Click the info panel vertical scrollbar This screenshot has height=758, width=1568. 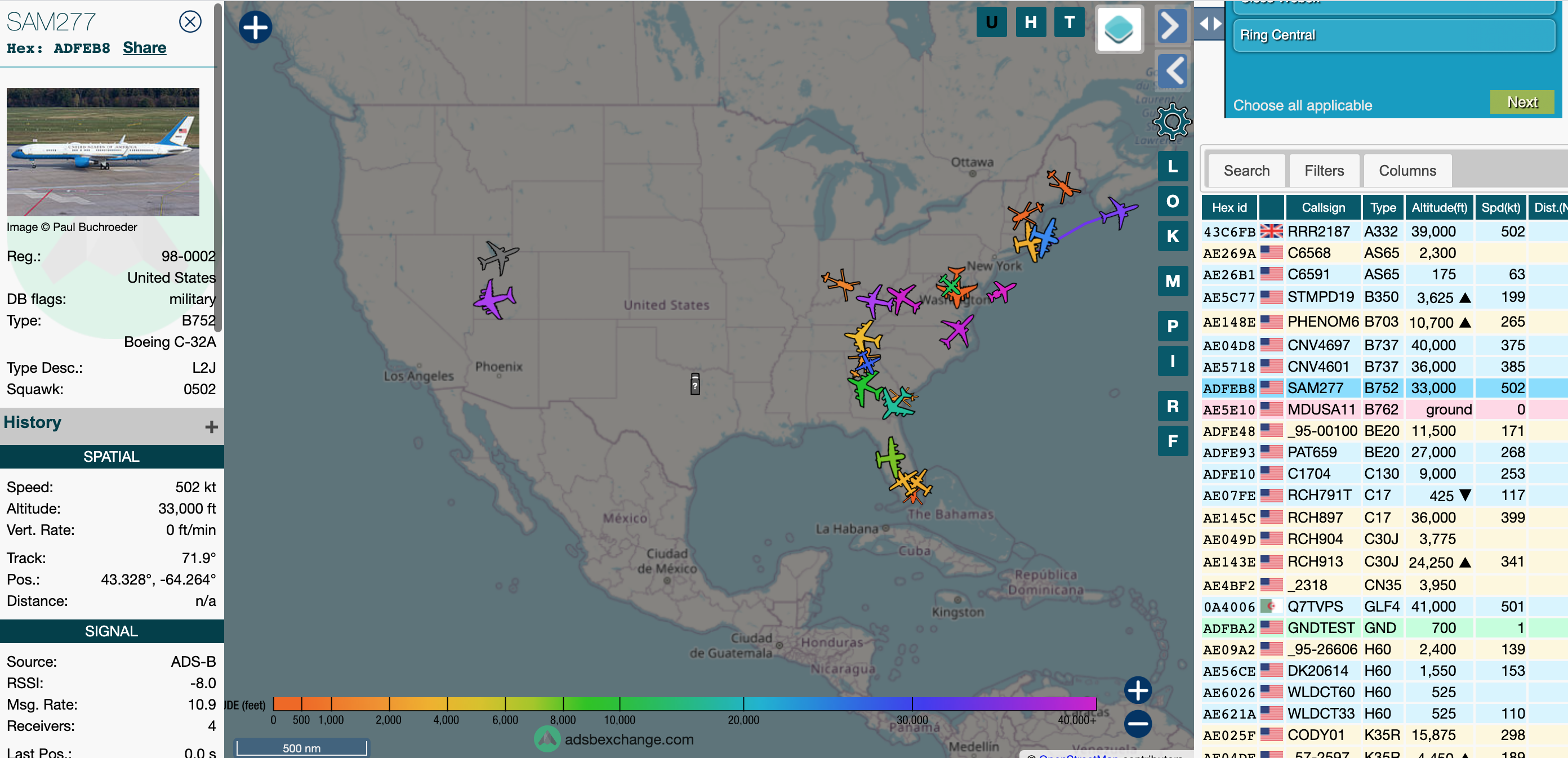[219, 167]
